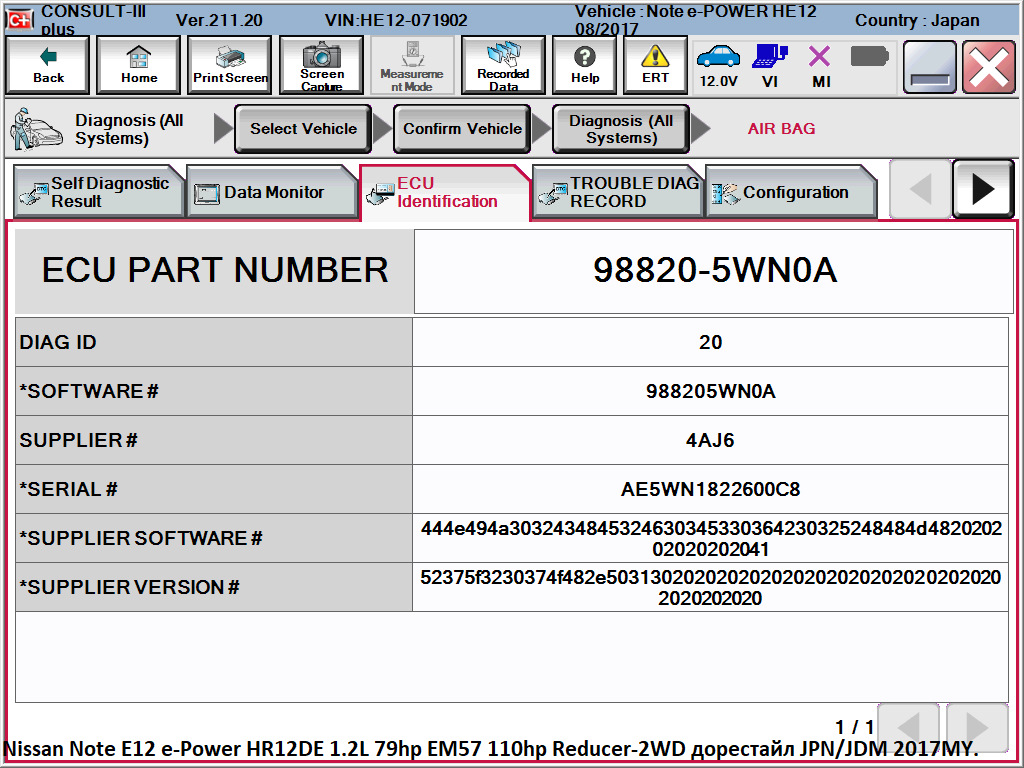Click DIAG ID value 20

pyautogui.click(x=711, y=342)
